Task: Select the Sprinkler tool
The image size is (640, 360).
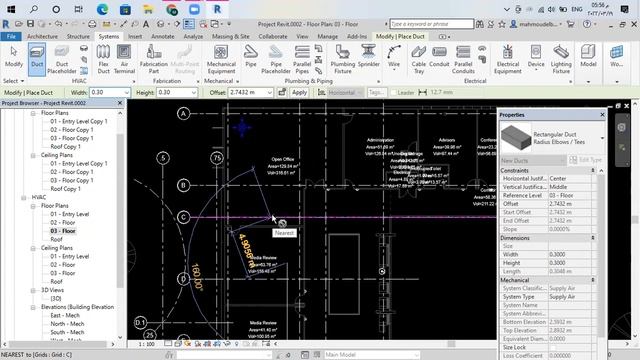Action: [368, 56]
